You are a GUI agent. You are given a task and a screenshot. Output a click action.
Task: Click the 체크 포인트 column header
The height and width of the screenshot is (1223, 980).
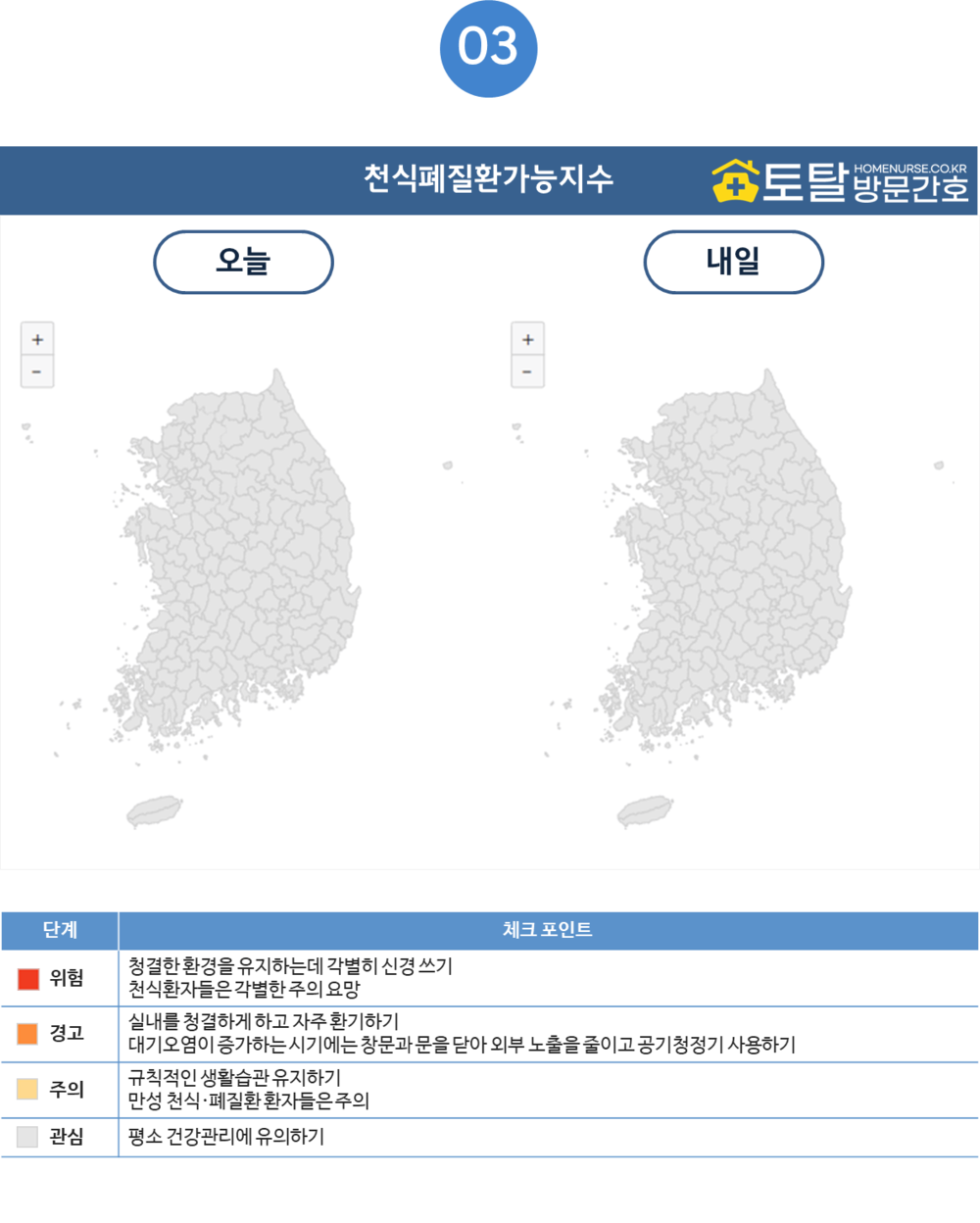548,930
